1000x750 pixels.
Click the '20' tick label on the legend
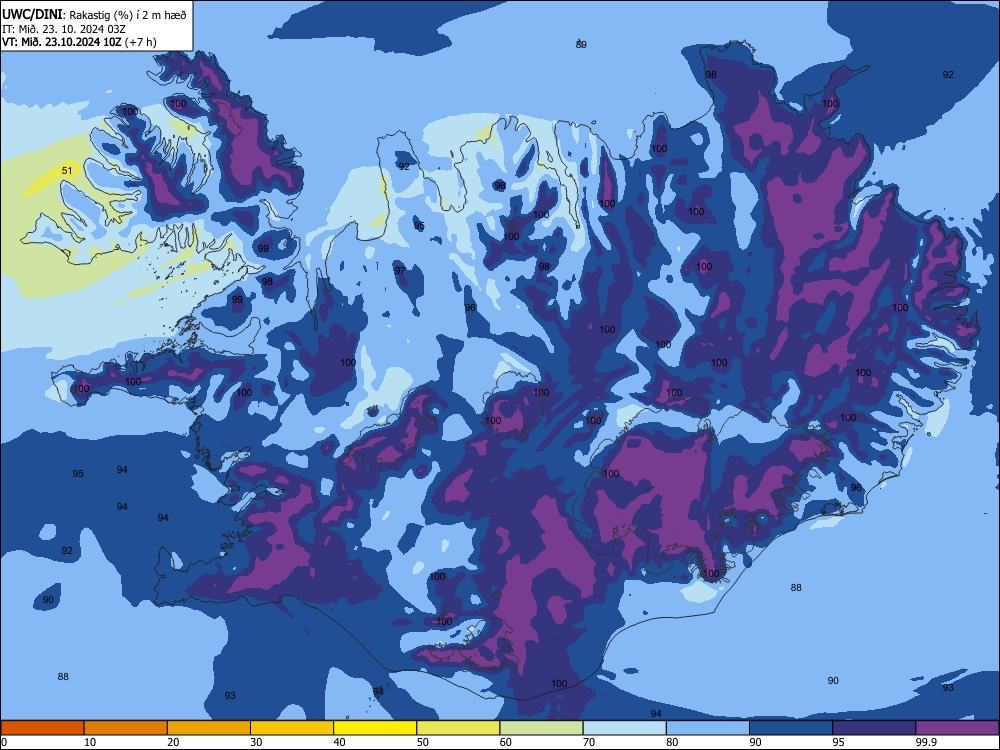pos(173,742)
